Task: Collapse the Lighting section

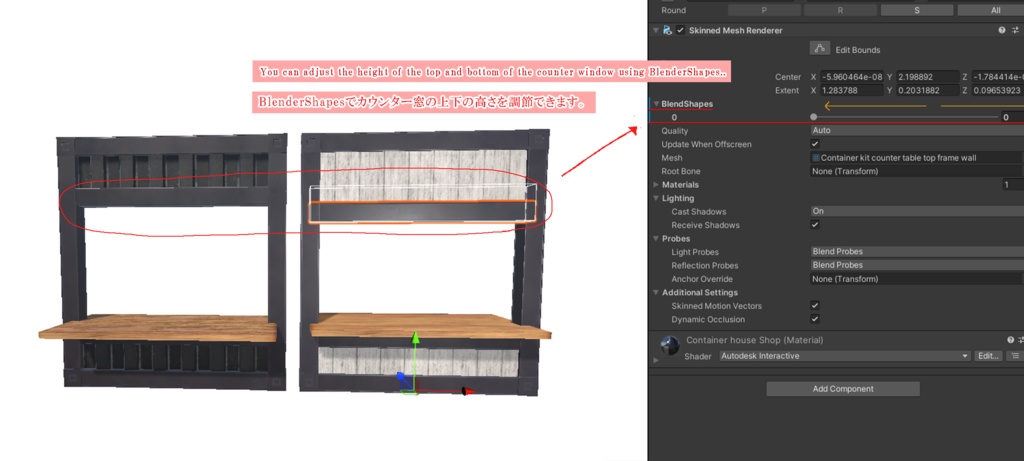Action: coord(656,199)
